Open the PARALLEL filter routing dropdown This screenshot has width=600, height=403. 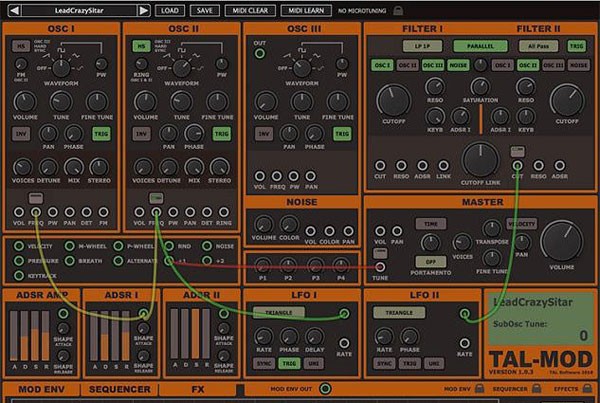tap(480, 46)
